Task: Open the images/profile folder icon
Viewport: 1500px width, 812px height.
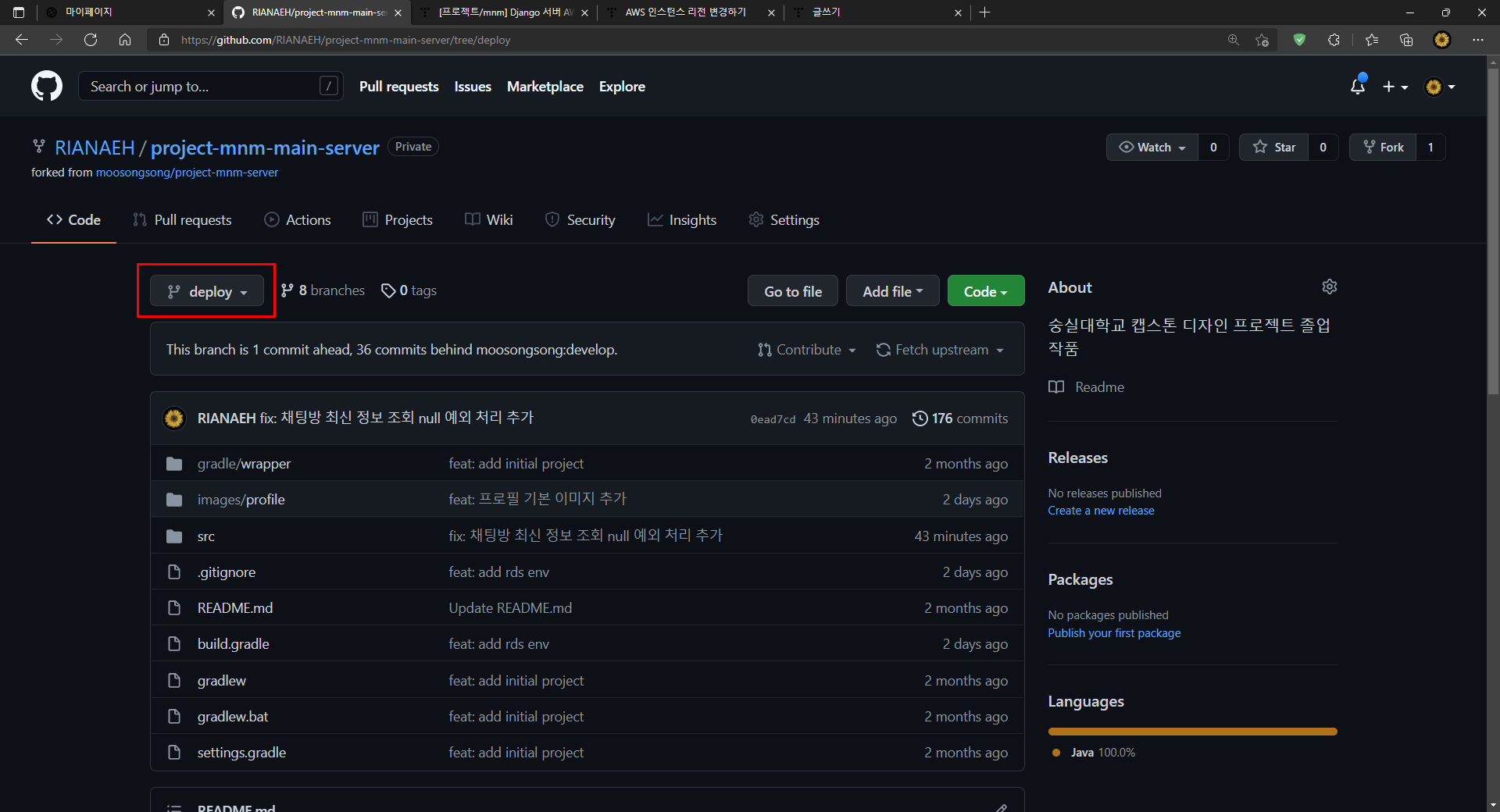Action: [174, 500]
